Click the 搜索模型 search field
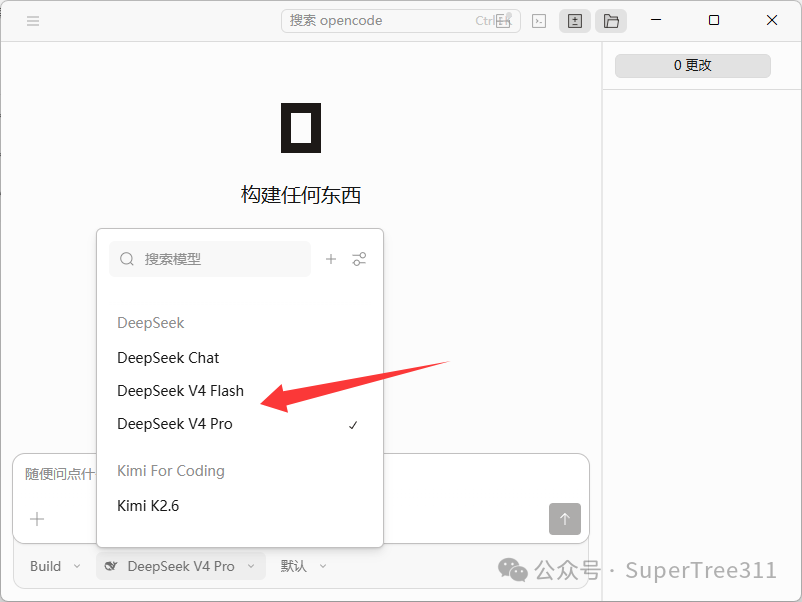The height and width of the screenshot is (602, 802). pos(210,259)
